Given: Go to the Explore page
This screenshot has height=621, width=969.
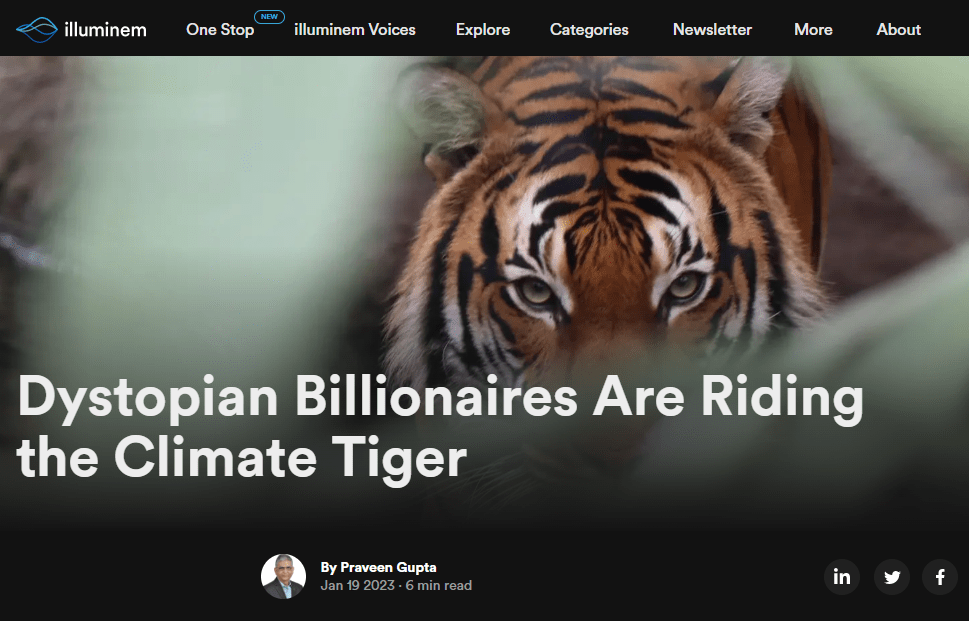Looking at the screenshot, I should pyautogui.click(x=483, y=30).
